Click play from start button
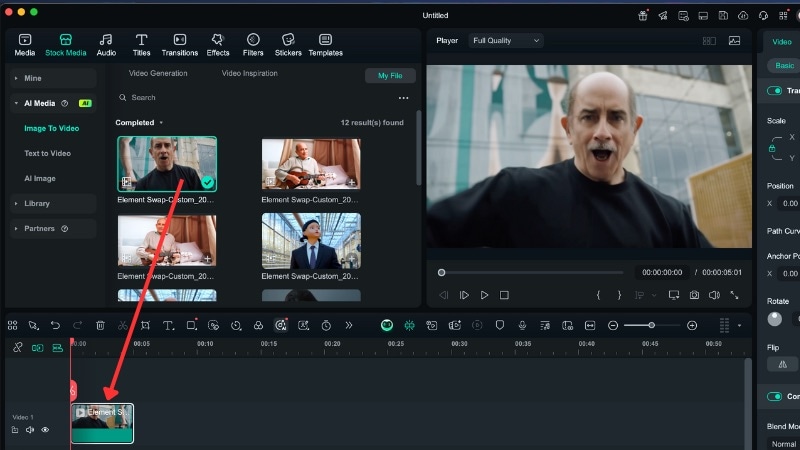 tap(464, 295)
